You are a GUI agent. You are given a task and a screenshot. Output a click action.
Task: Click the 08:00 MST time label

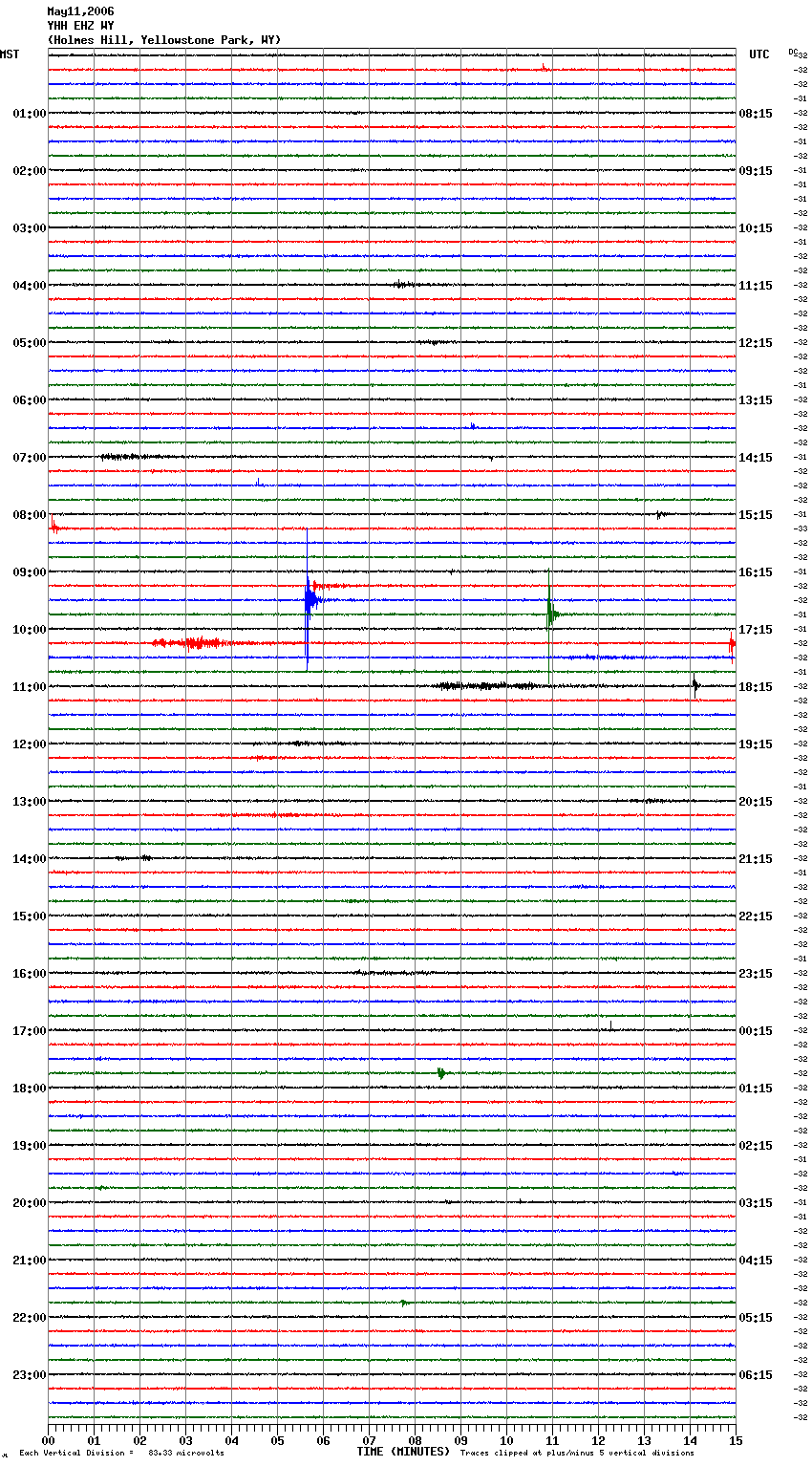30,515
